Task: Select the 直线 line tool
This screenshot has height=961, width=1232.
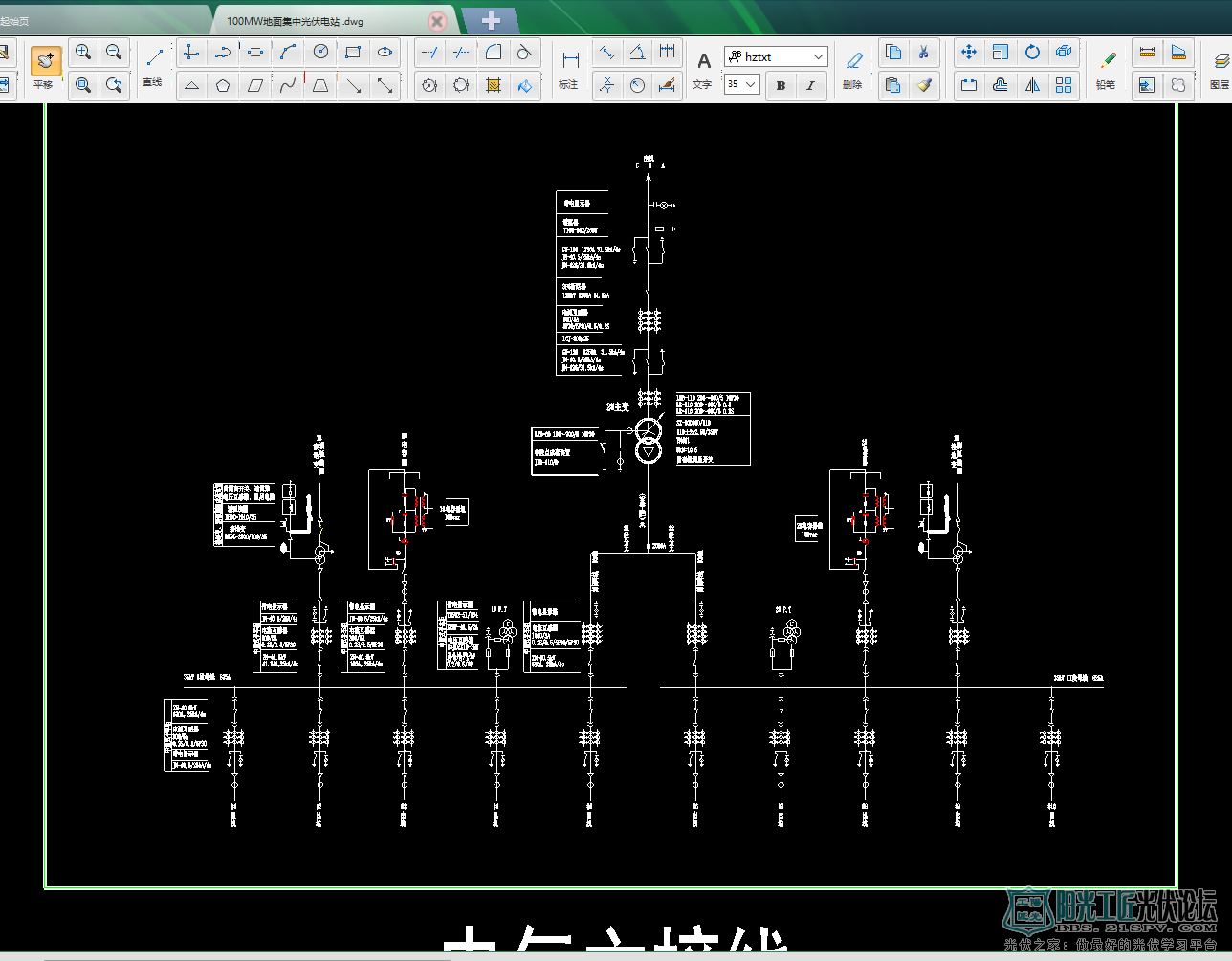Action: click(x=154, y=66)
